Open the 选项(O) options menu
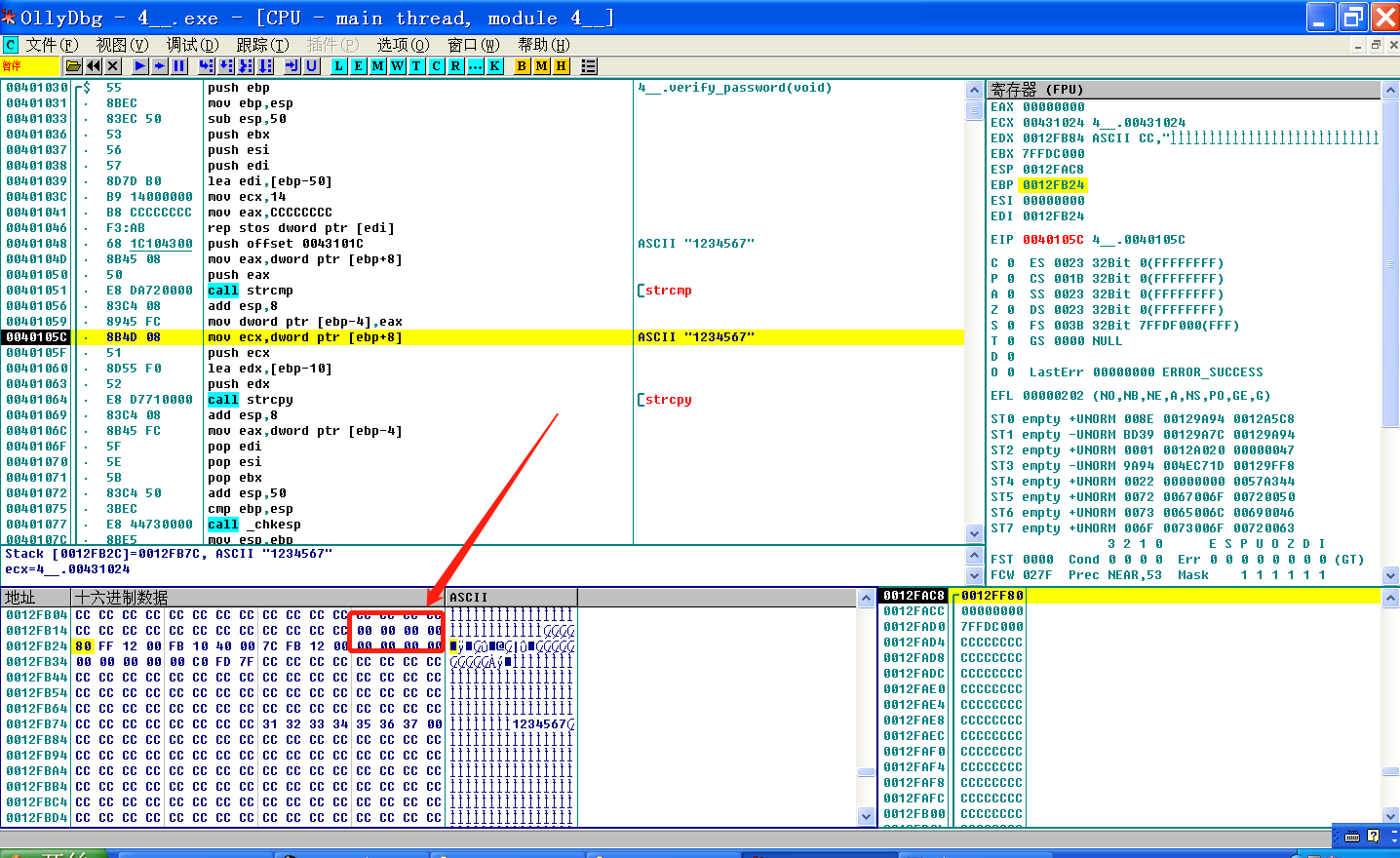This screenshot has height=858, width=1400. (x=403, y=45)
